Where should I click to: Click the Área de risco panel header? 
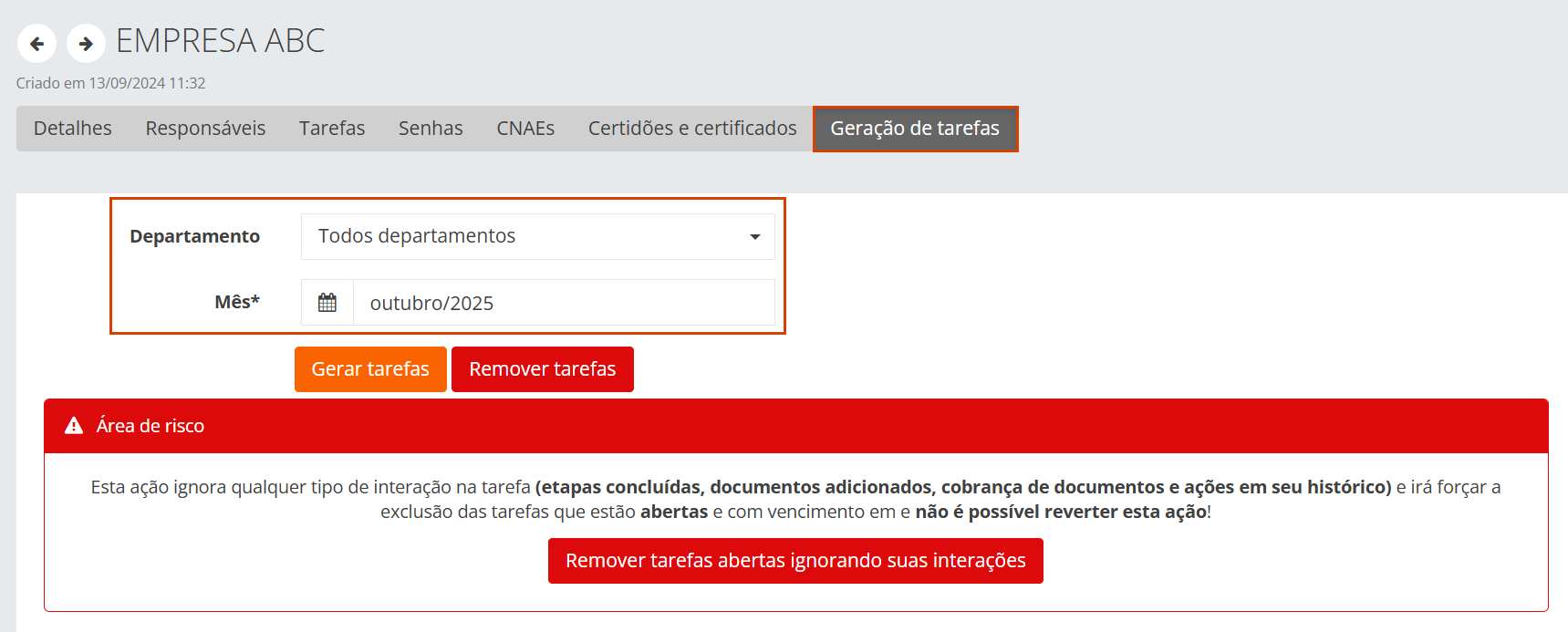795,426
